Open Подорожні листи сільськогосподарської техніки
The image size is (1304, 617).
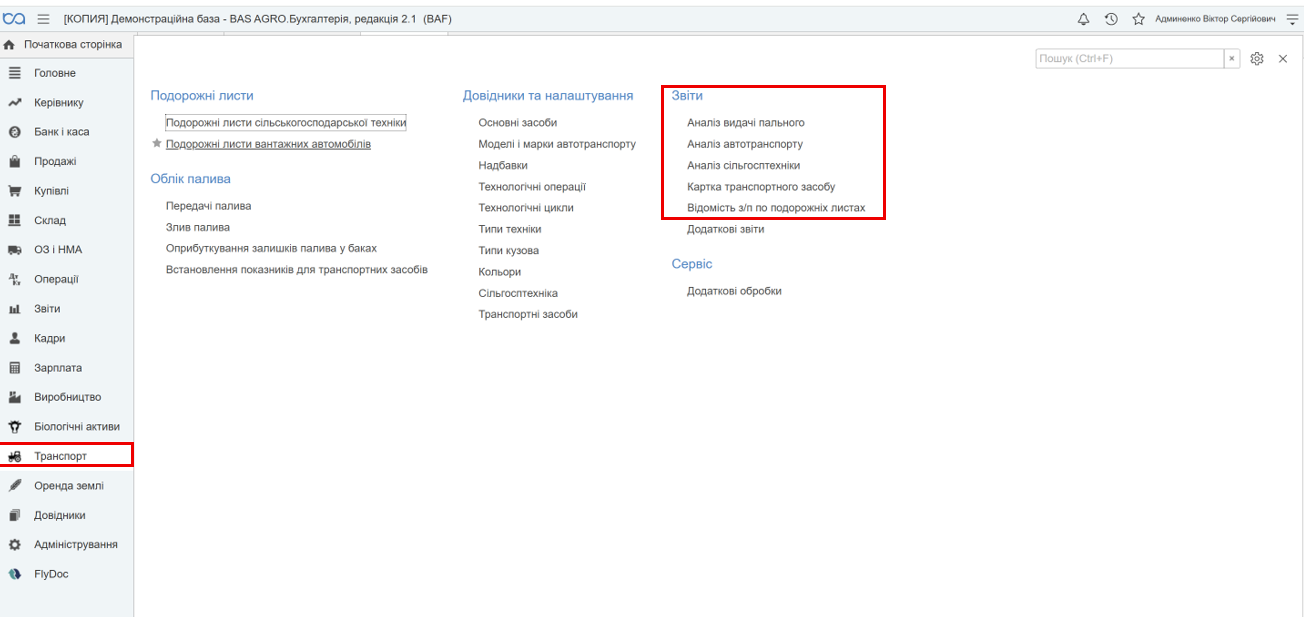point(286,123)
